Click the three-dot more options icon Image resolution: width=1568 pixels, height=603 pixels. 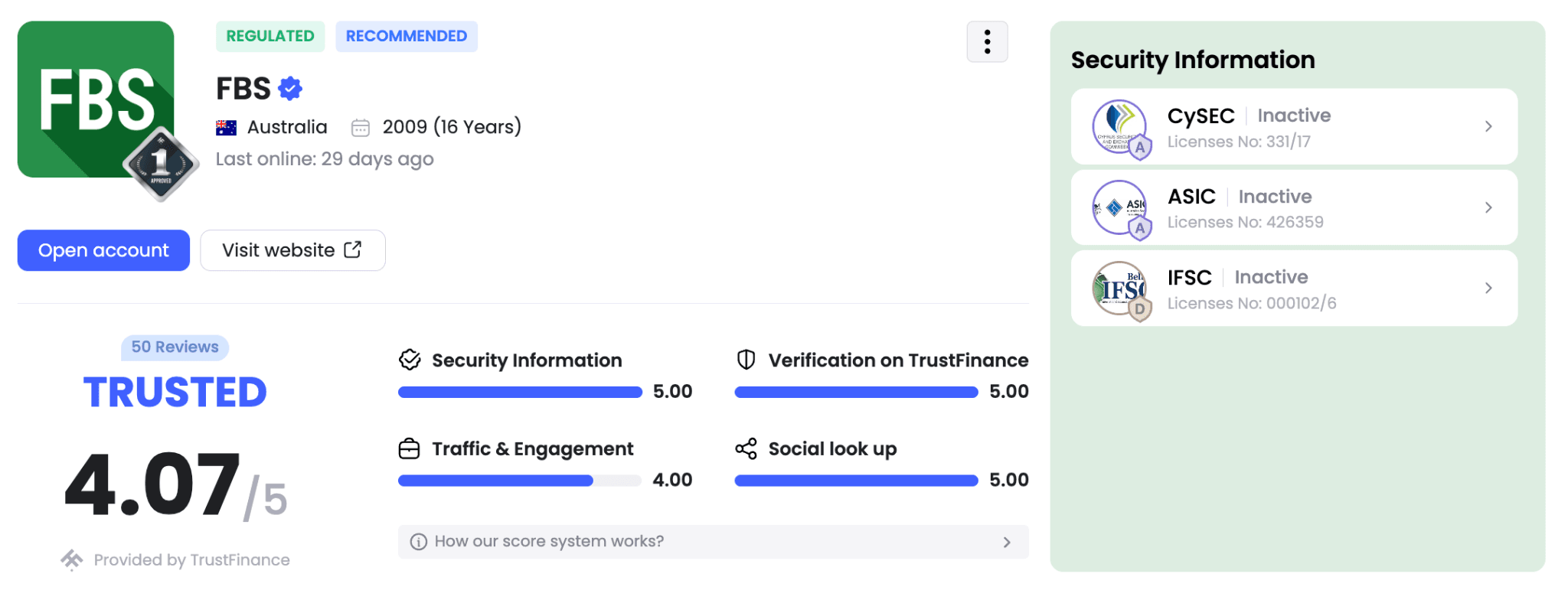(x=987, y=41)
